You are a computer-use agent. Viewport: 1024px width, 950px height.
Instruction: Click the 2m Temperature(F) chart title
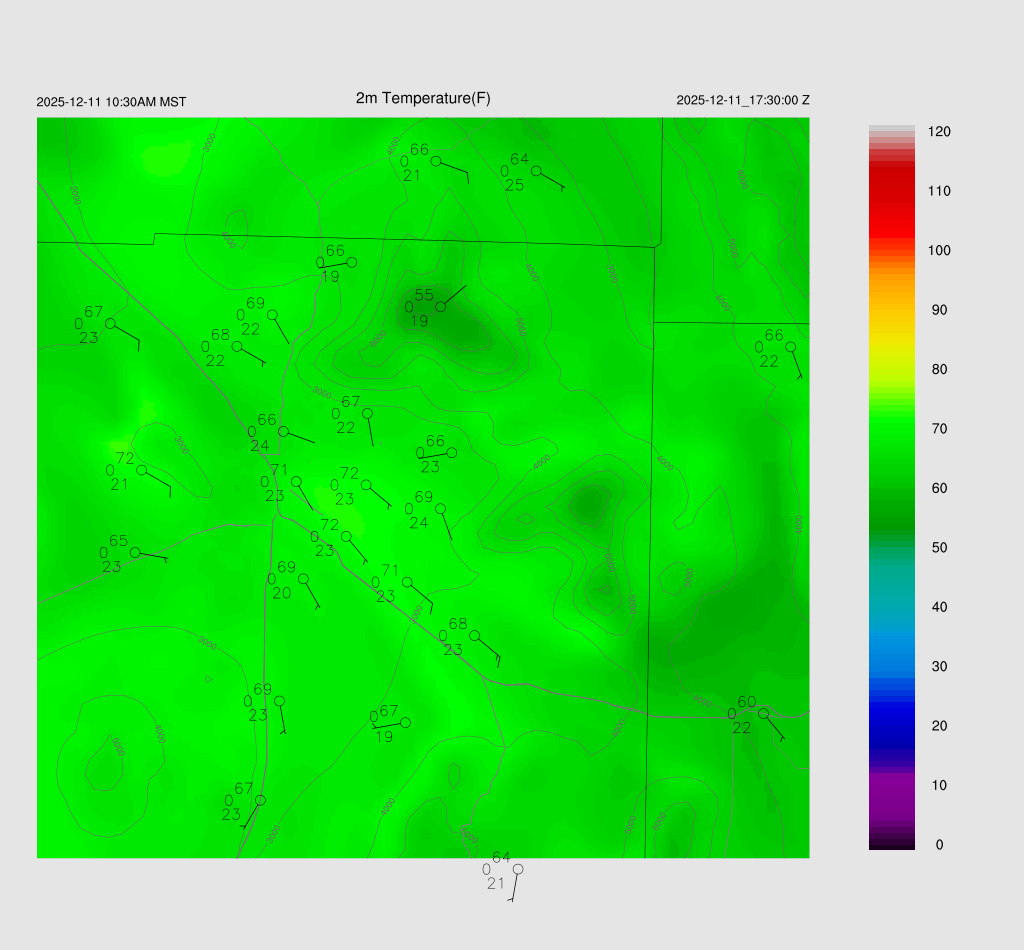click(x=423, y=98)
